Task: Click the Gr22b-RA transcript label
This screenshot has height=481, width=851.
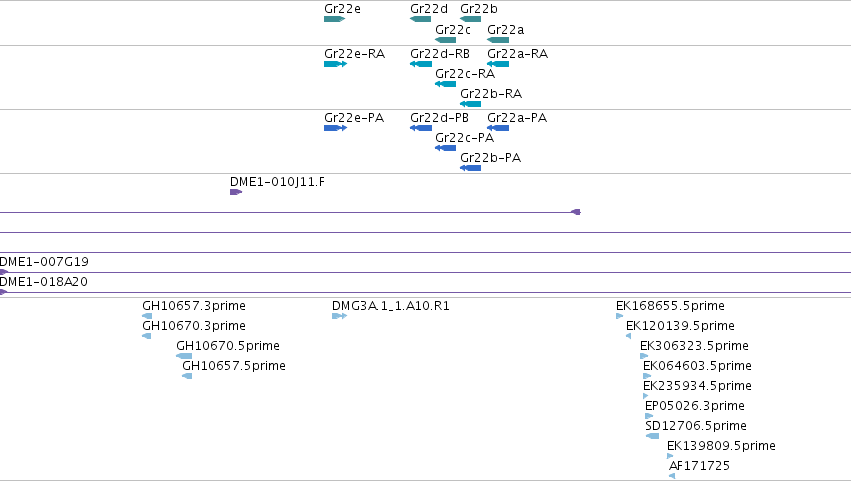Action: click(491, 94)
